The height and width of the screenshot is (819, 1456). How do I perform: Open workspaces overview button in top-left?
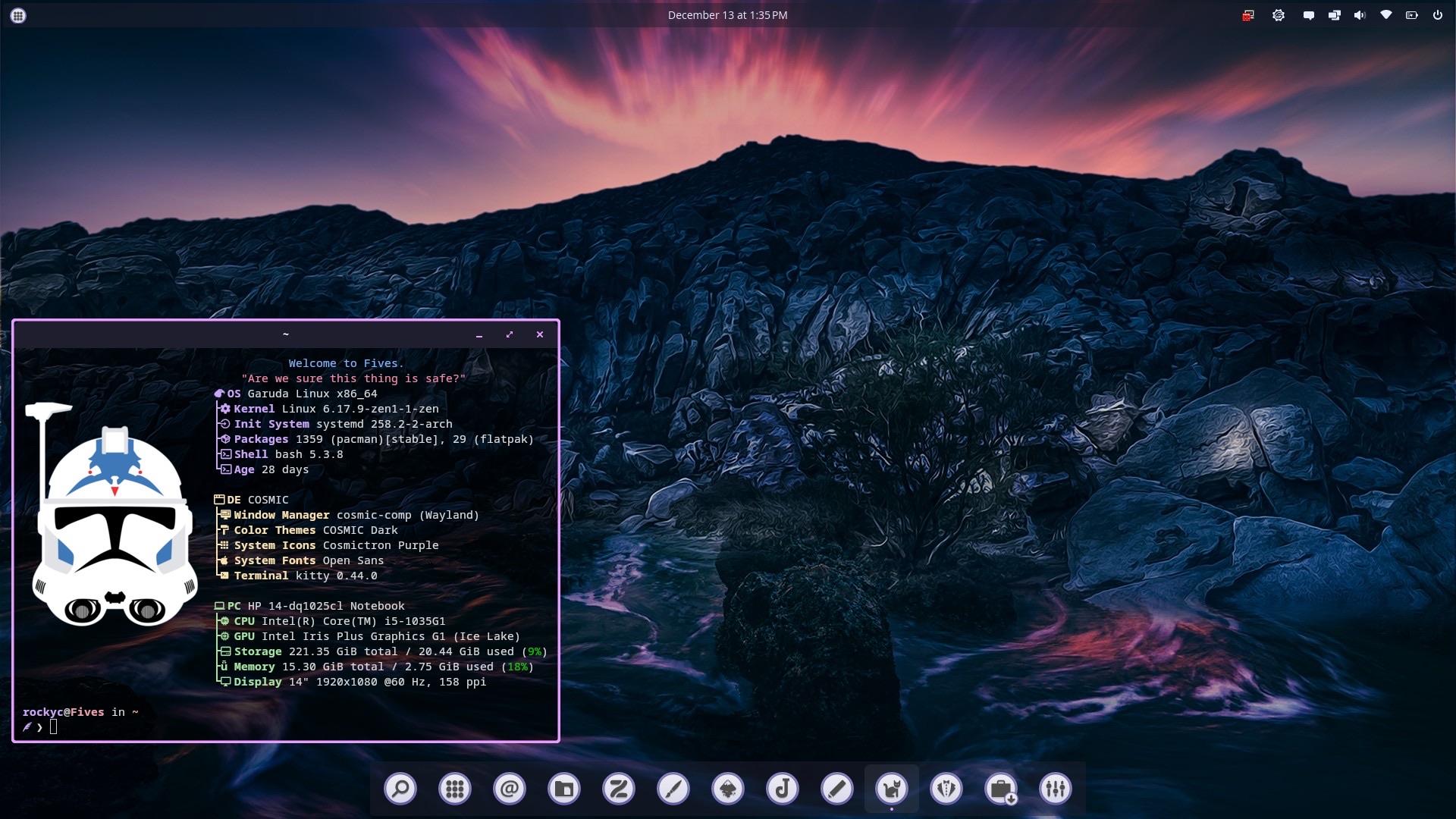pyautogui.click(x=18, y=15)
